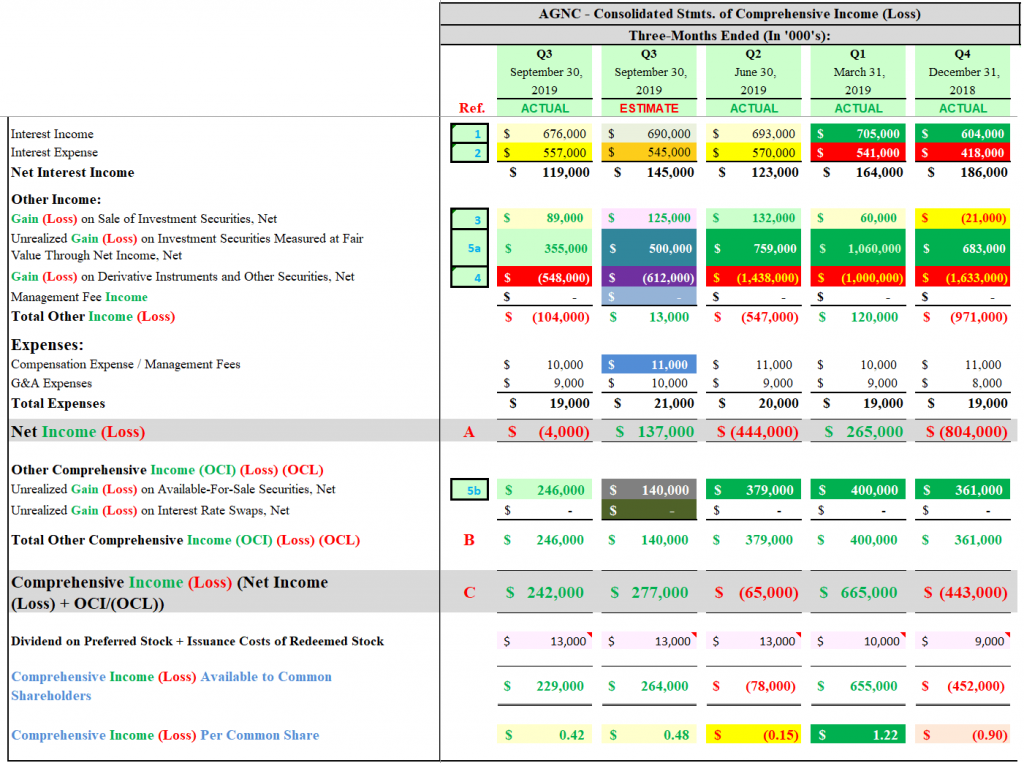The image size is (1024, 763).
Task: Select the Q4 2018 per share value (0.90)
Action: tap(963, 735)
